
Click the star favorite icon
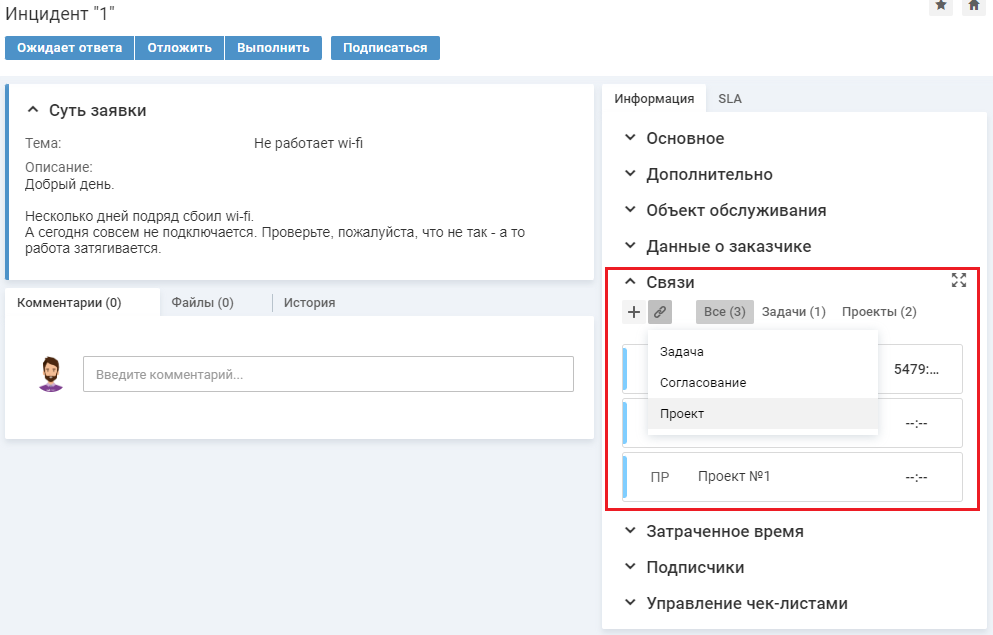click(x=941, y=6)
